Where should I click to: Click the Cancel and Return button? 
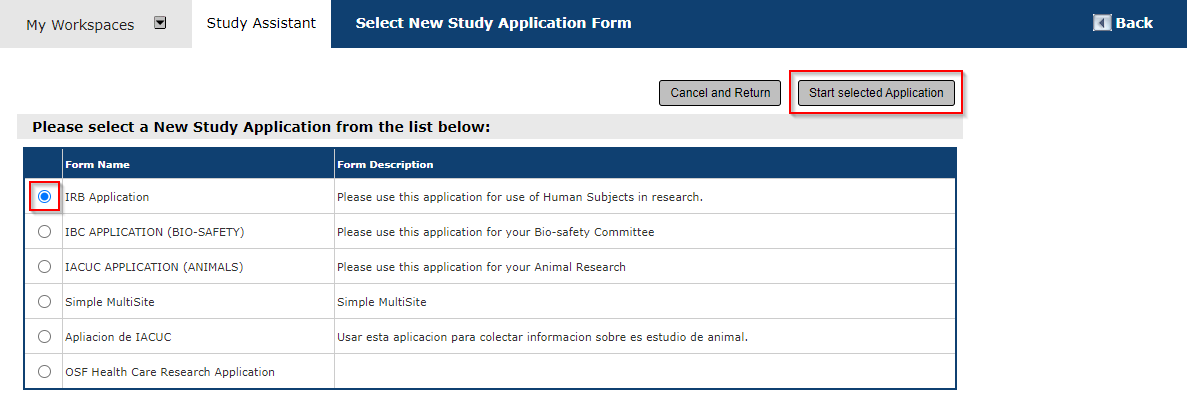(720, 92)
